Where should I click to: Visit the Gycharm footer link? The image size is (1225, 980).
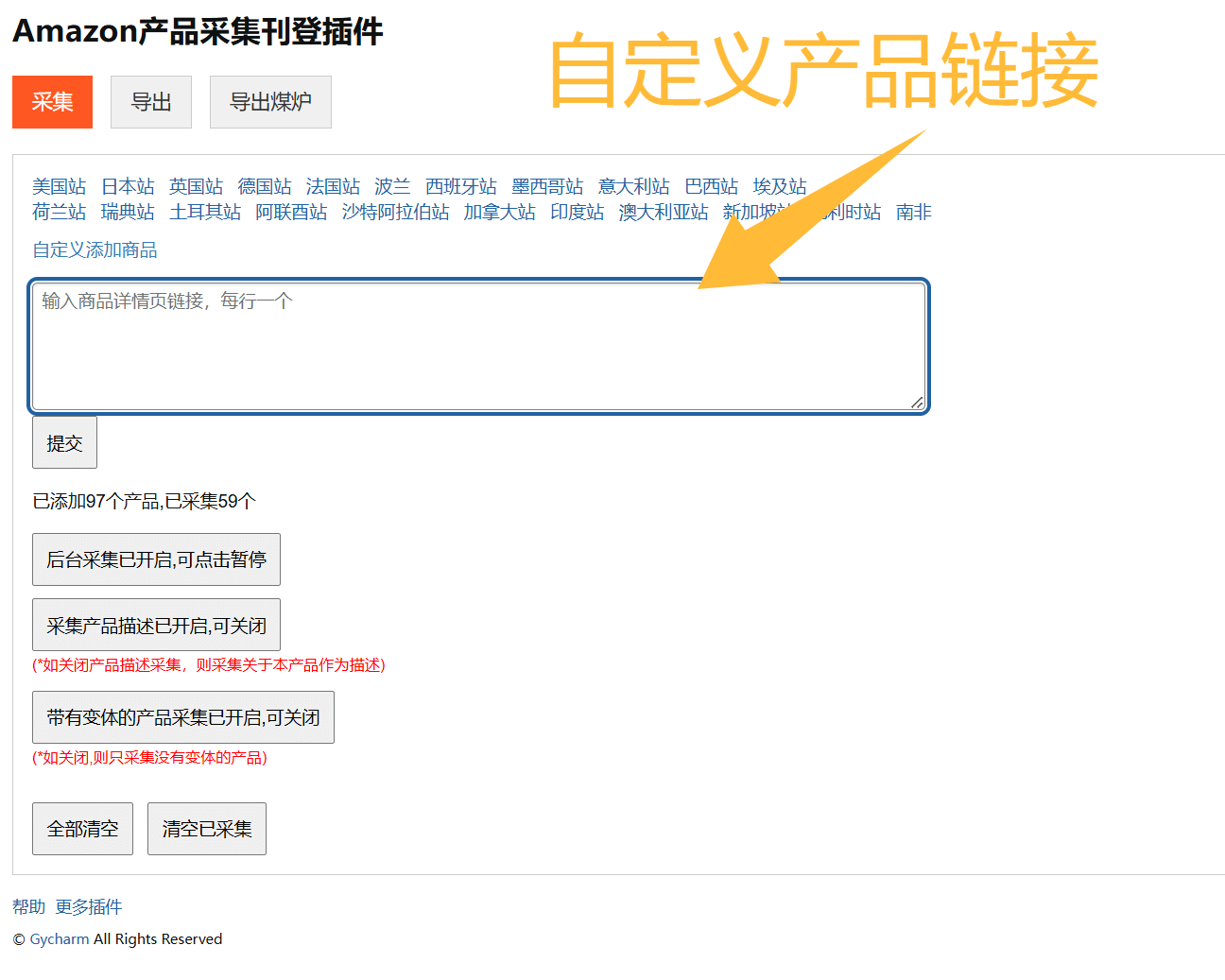60,938
